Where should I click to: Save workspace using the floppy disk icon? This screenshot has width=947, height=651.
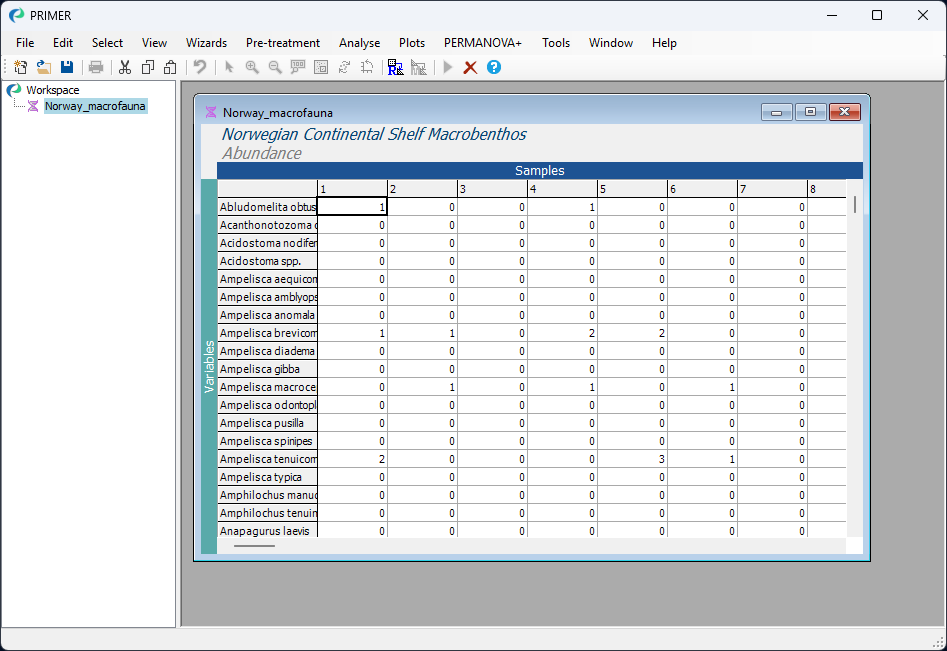click(x=67, y=67)
